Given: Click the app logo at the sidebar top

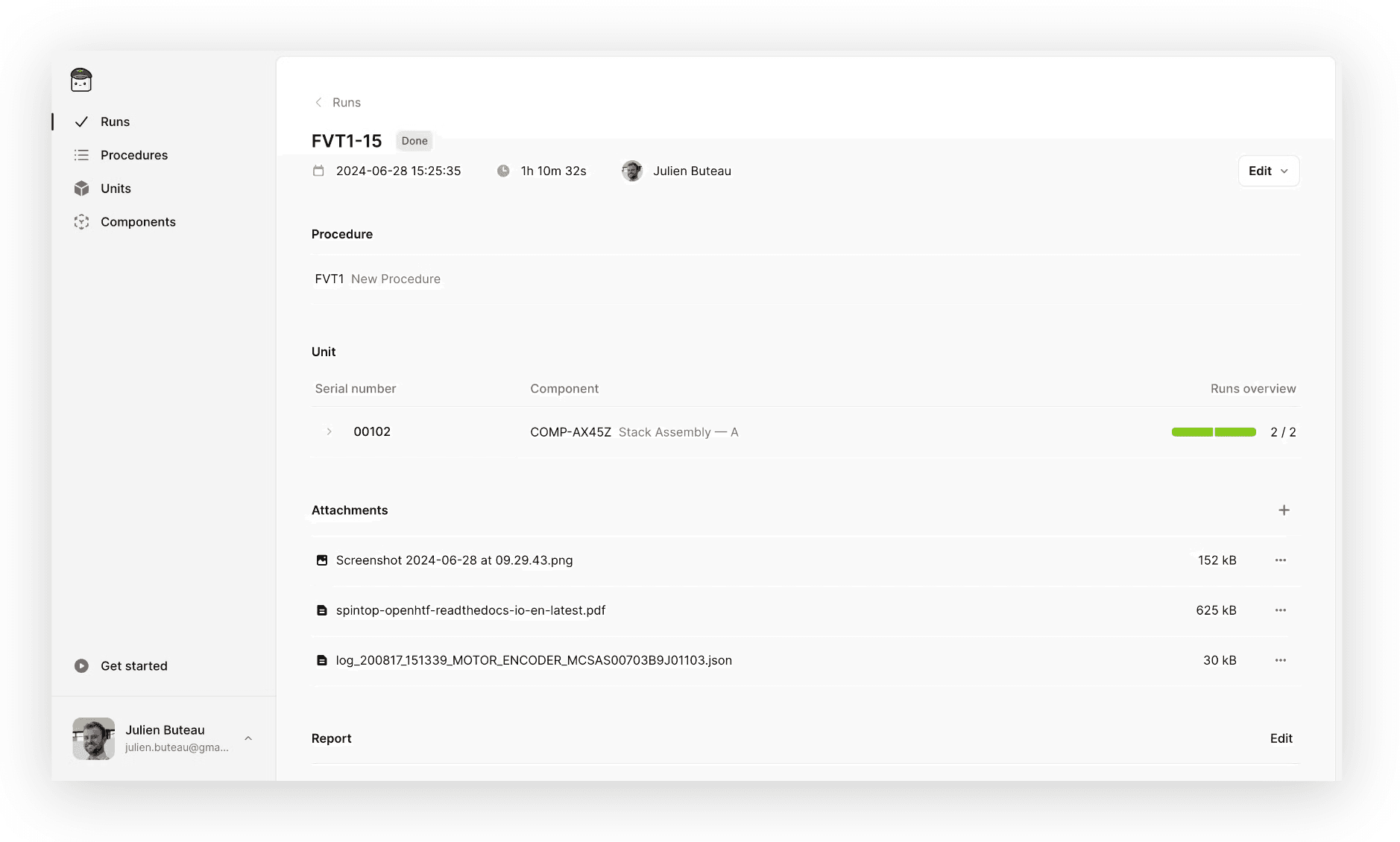Looking at the screenshot, I should tap(81, 80).
